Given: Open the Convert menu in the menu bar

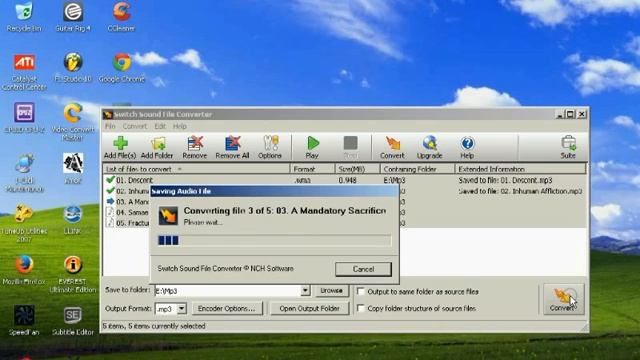Looking at the screenshot, I should pyautogui.click(x=135, y=126).
